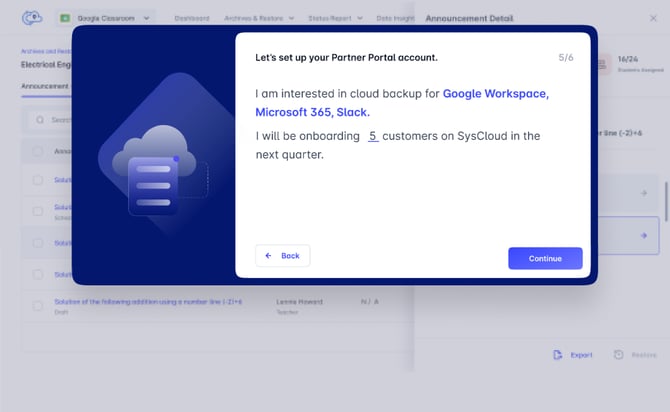Viewport: 670px width, 412px height.
Task: Click the Google Classroom icon in header
Action: 66,18
